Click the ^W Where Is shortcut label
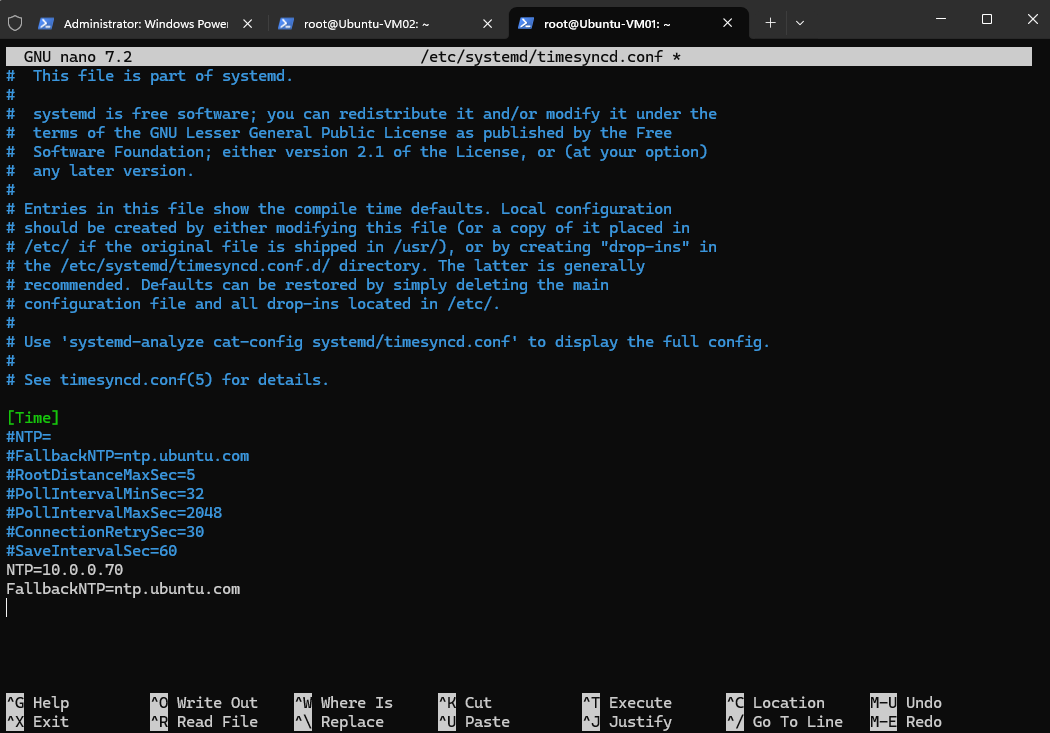Viewport: 1050px width, 733px height. pyautogui.click(x=344, y=702)
